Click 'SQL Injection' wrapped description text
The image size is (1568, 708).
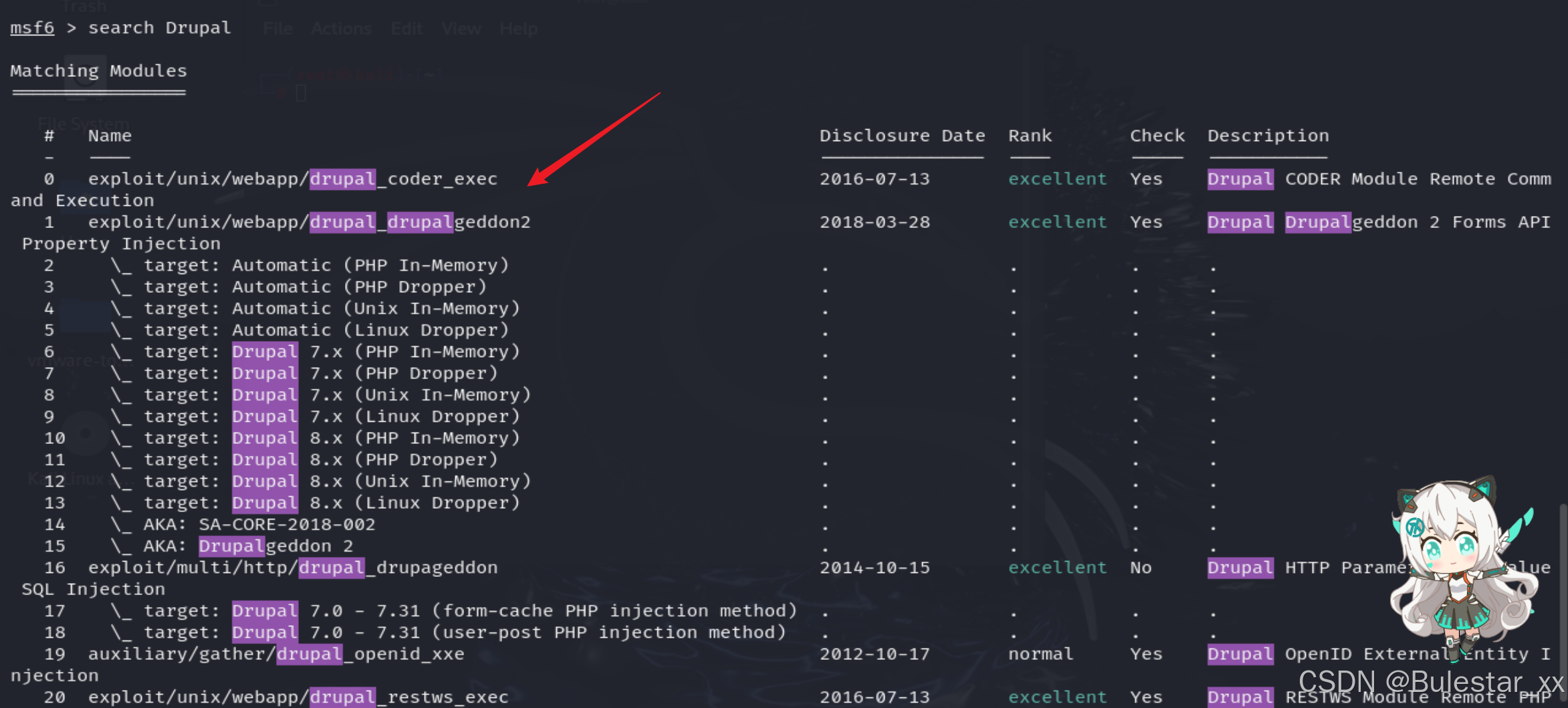(94, 589)
